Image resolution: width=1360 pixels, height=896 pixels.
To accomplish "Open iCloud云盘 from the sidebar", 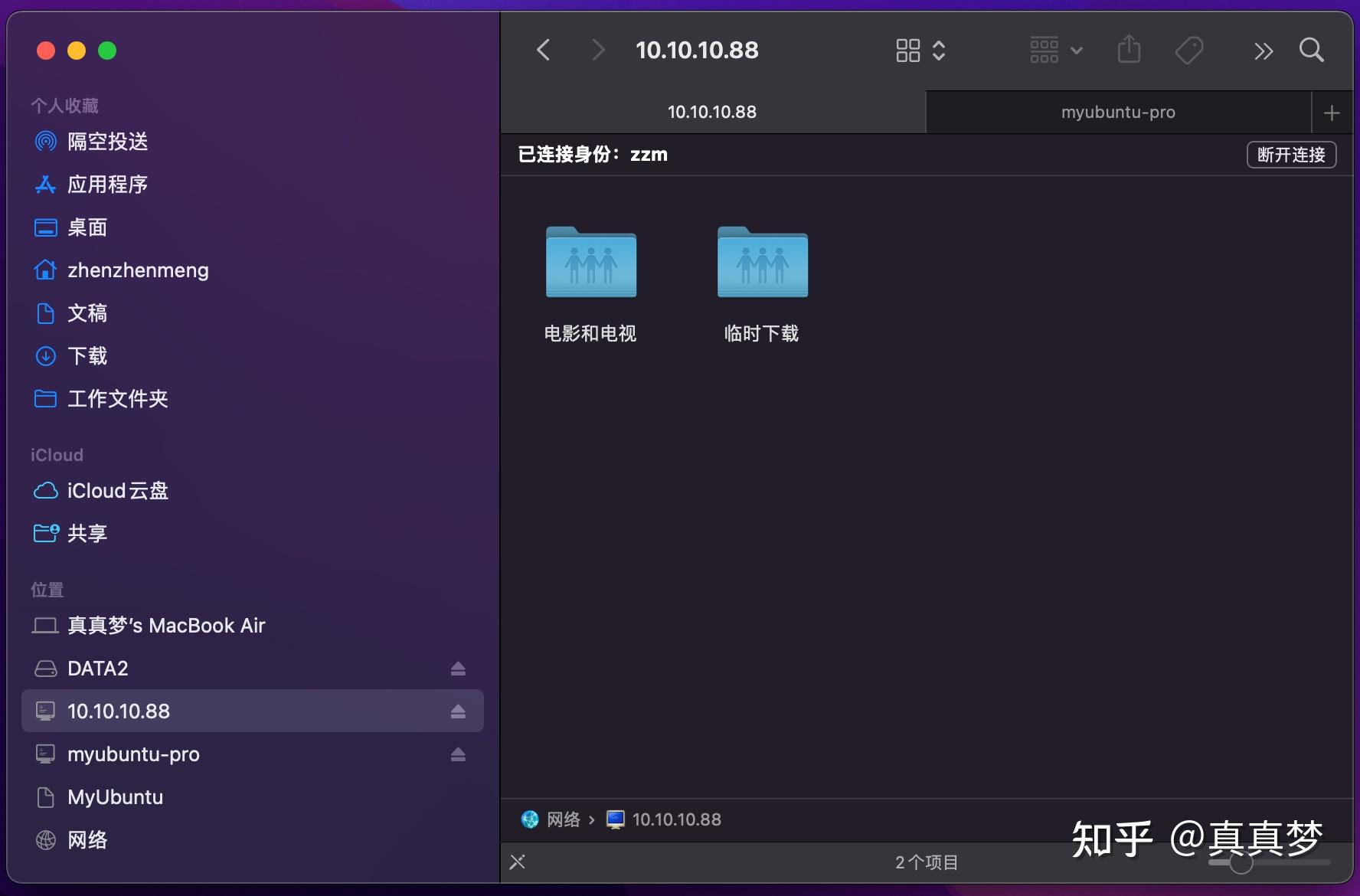I will (x=118, y=491).
